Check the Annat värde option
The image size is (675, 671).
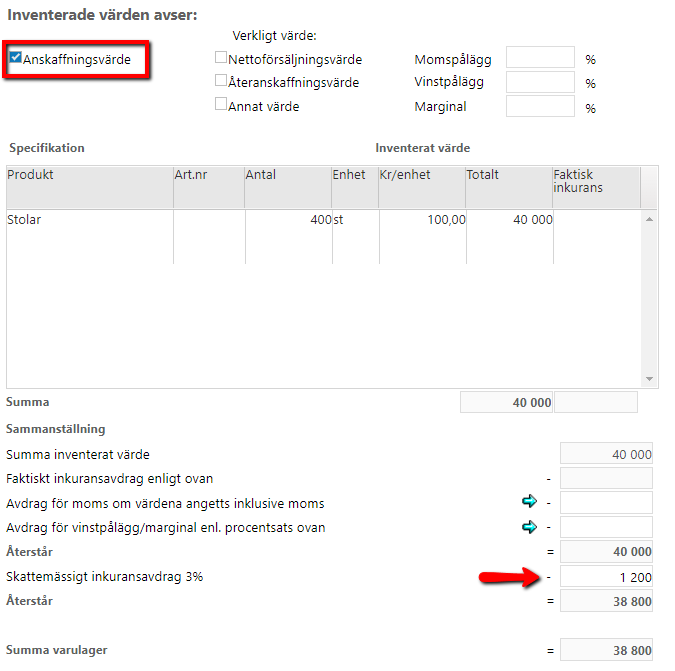(x=221, y=104)
